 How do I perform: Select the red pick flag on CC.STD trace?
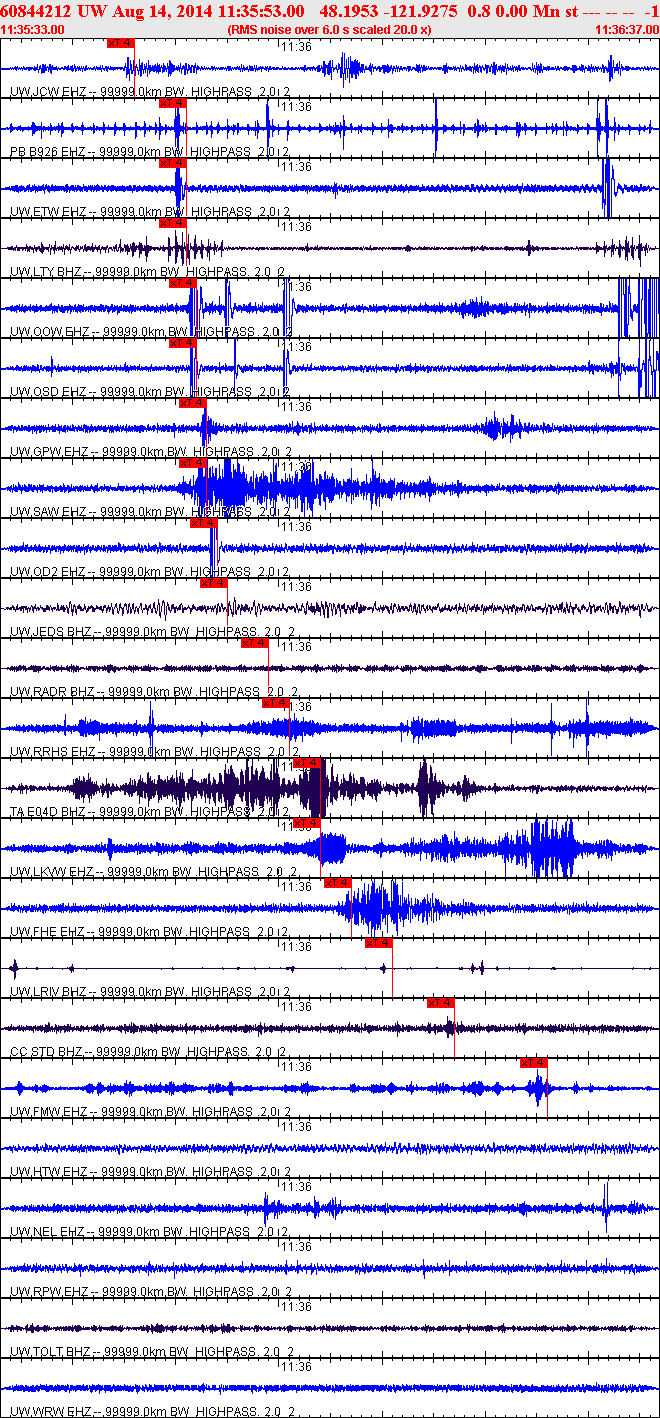pos(441,1003)
